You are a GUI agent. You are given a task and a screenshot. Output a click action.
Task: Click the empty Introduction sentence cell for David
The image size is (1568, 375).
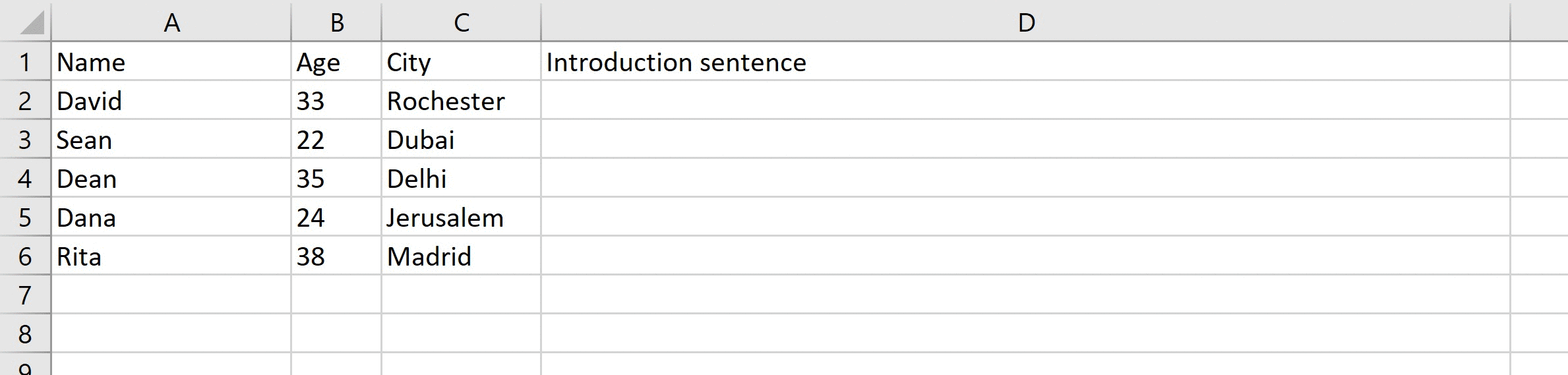point(1025,101)
